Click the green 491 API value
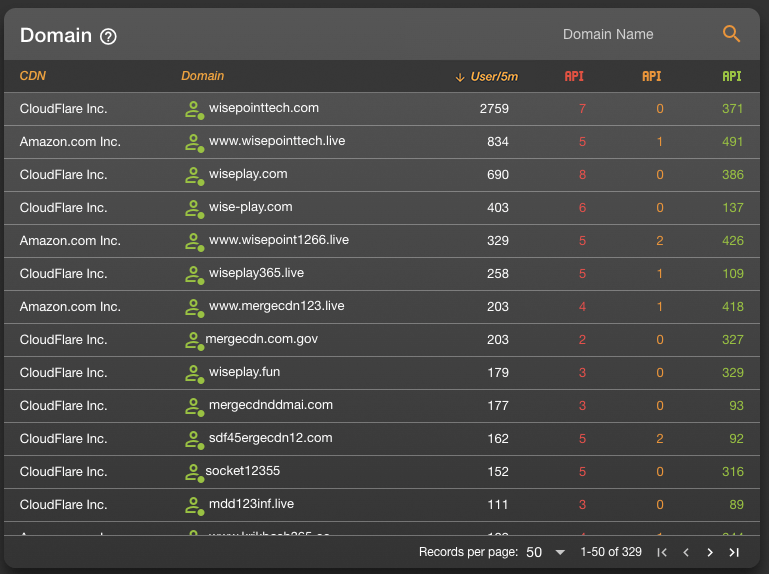769x574 pixels. (732, 142)
